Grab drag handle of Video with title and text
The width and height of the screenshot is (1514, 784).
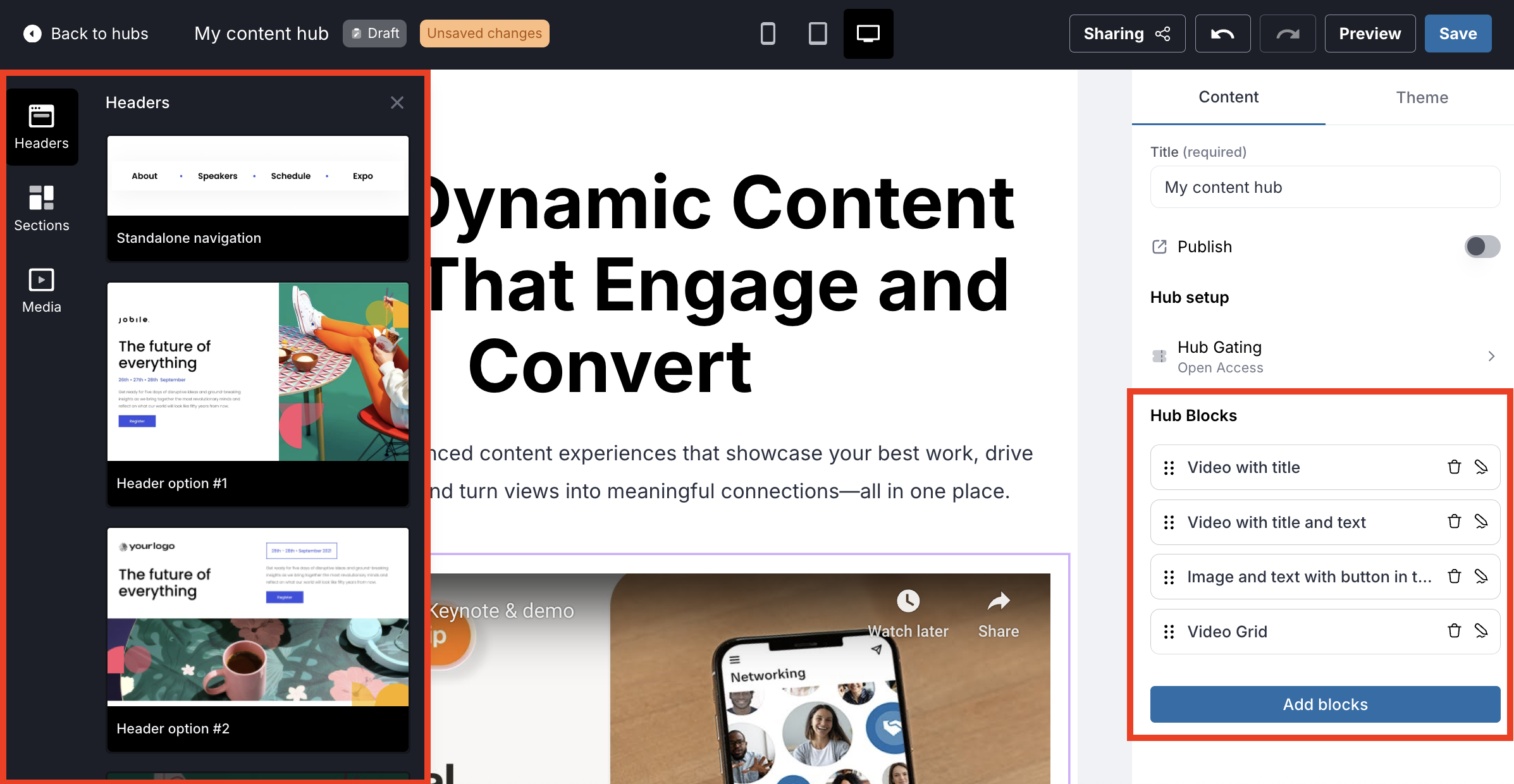(1169, 522)
